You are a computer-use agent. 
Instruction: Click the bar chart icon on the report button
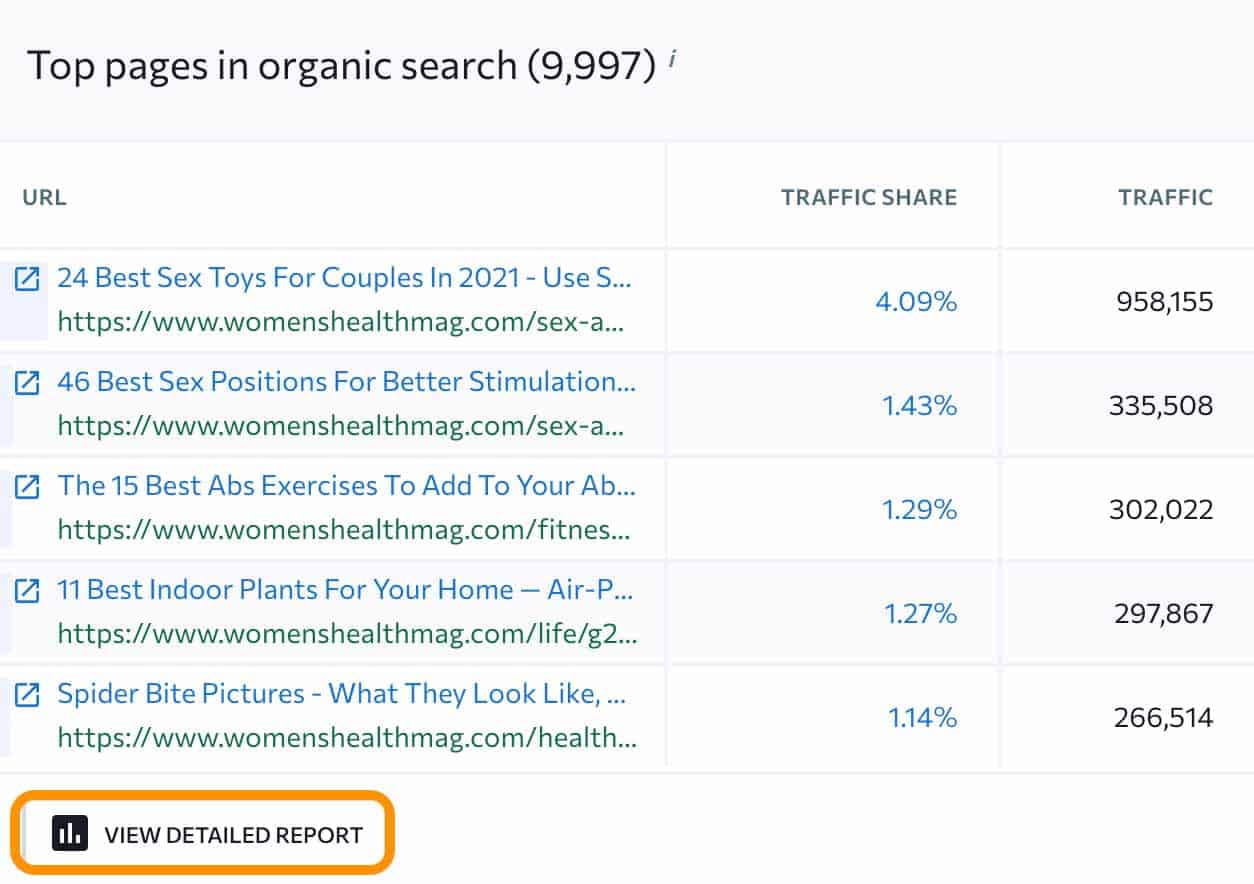[x=69, y=833]
